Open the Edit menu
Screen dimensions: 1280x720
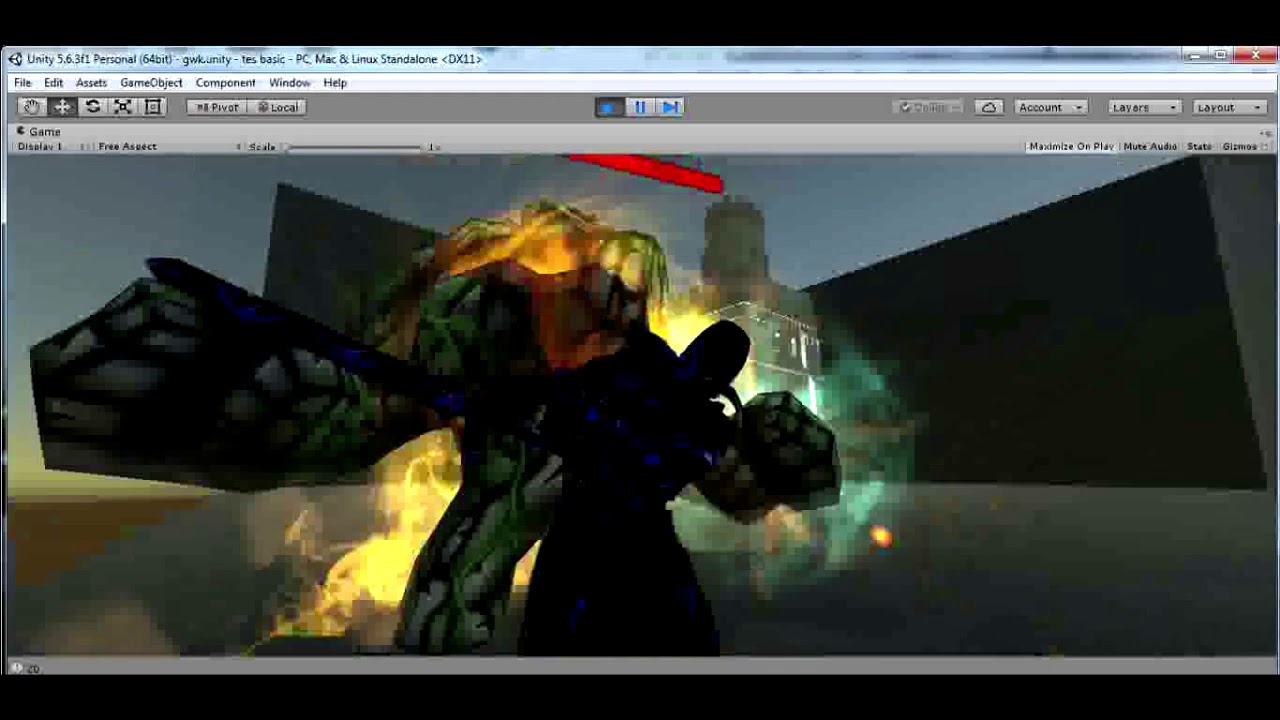(53, 83)
